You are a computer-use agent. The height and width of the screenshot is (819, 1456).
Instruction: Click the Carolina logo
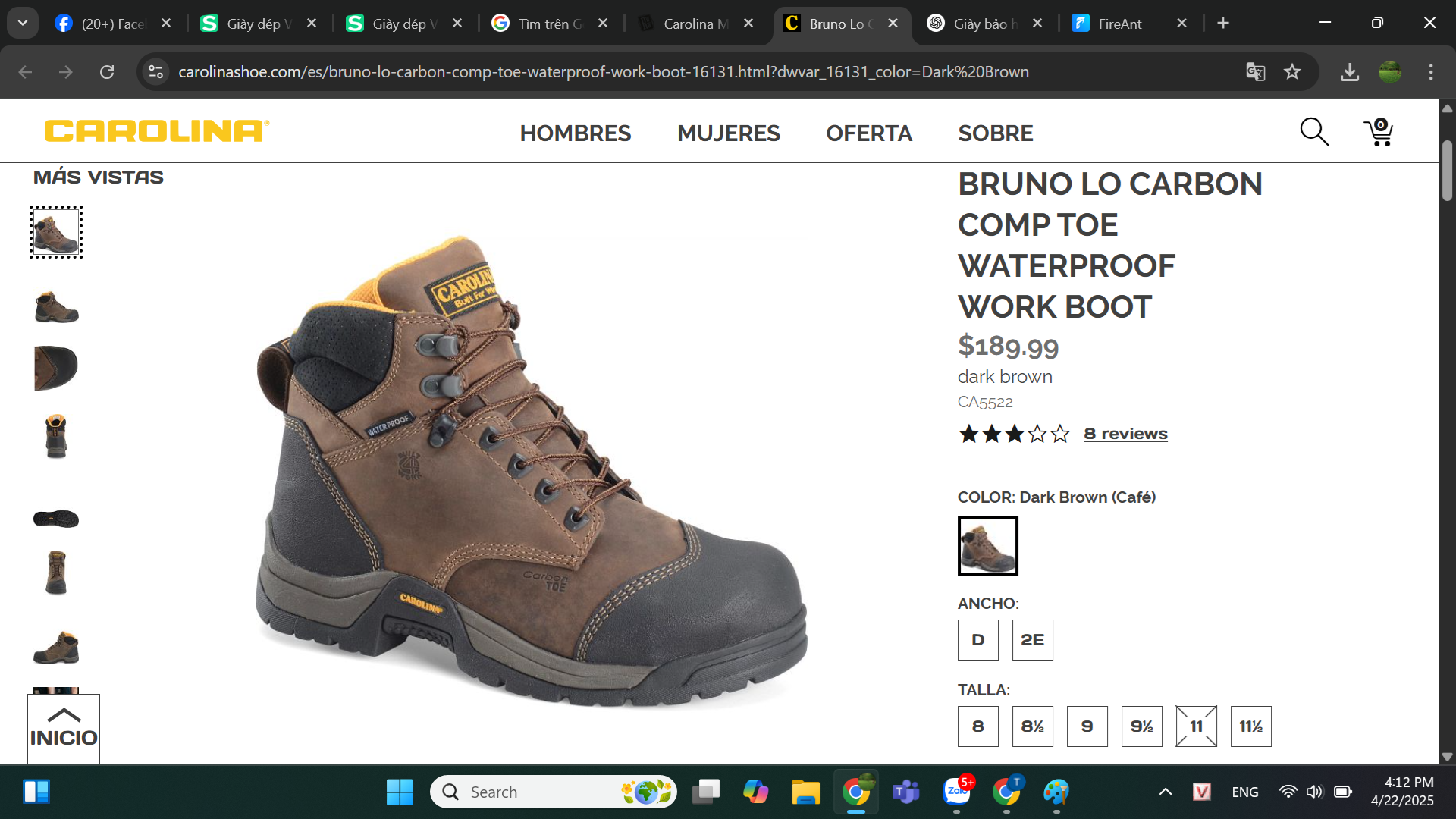[x=157, y=131]
